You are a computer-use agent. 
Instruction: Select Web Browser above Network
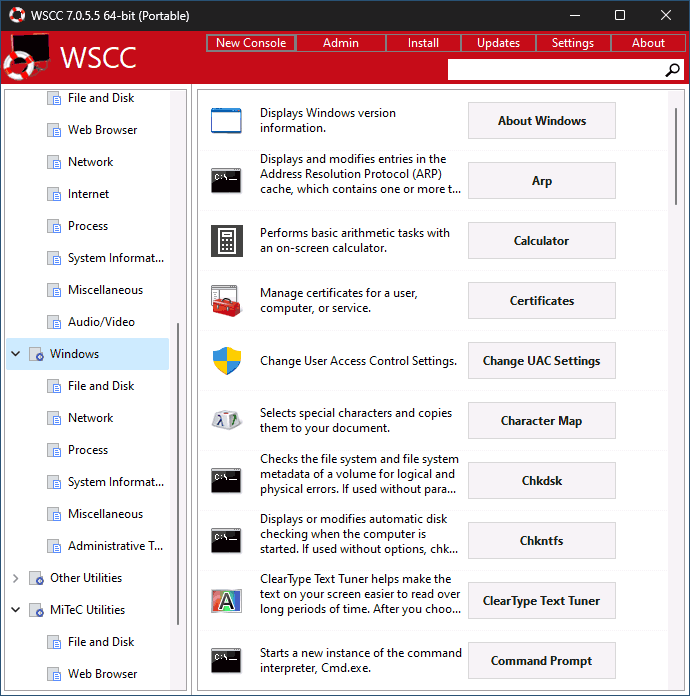tap(103, 130)
